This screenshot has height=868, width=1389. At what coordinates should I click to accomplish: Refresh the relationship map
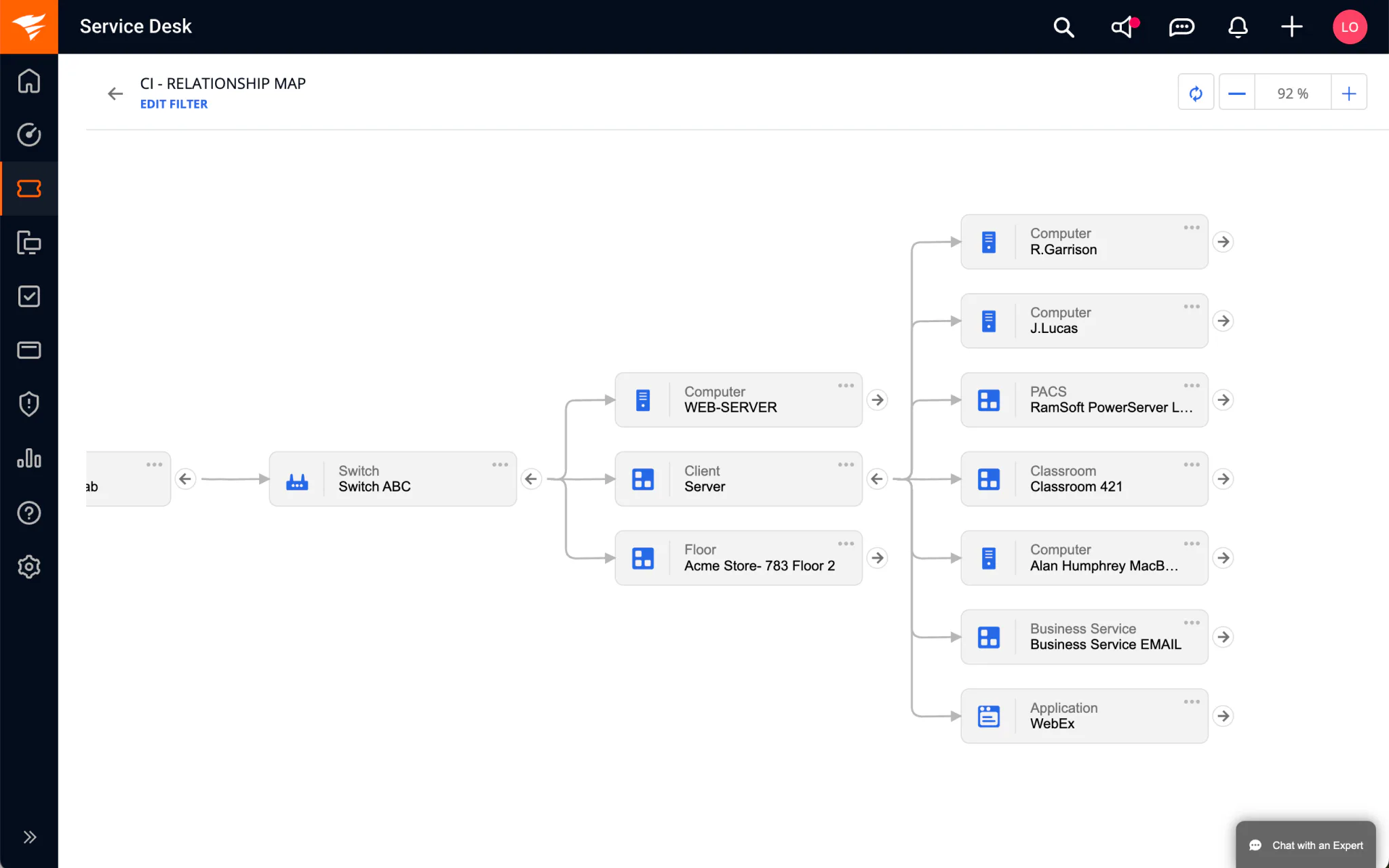point(1195,92)
